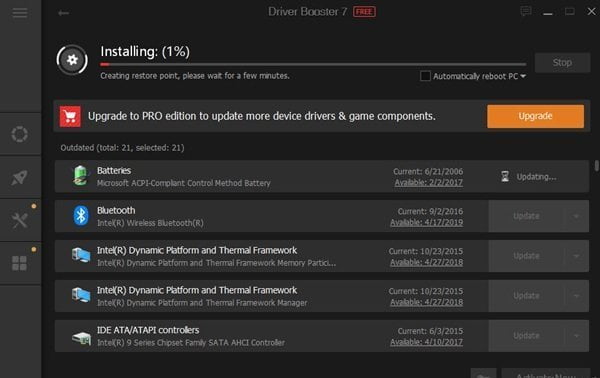
Task: Go back with the arrow icon
Action: [x=64, y=13]
